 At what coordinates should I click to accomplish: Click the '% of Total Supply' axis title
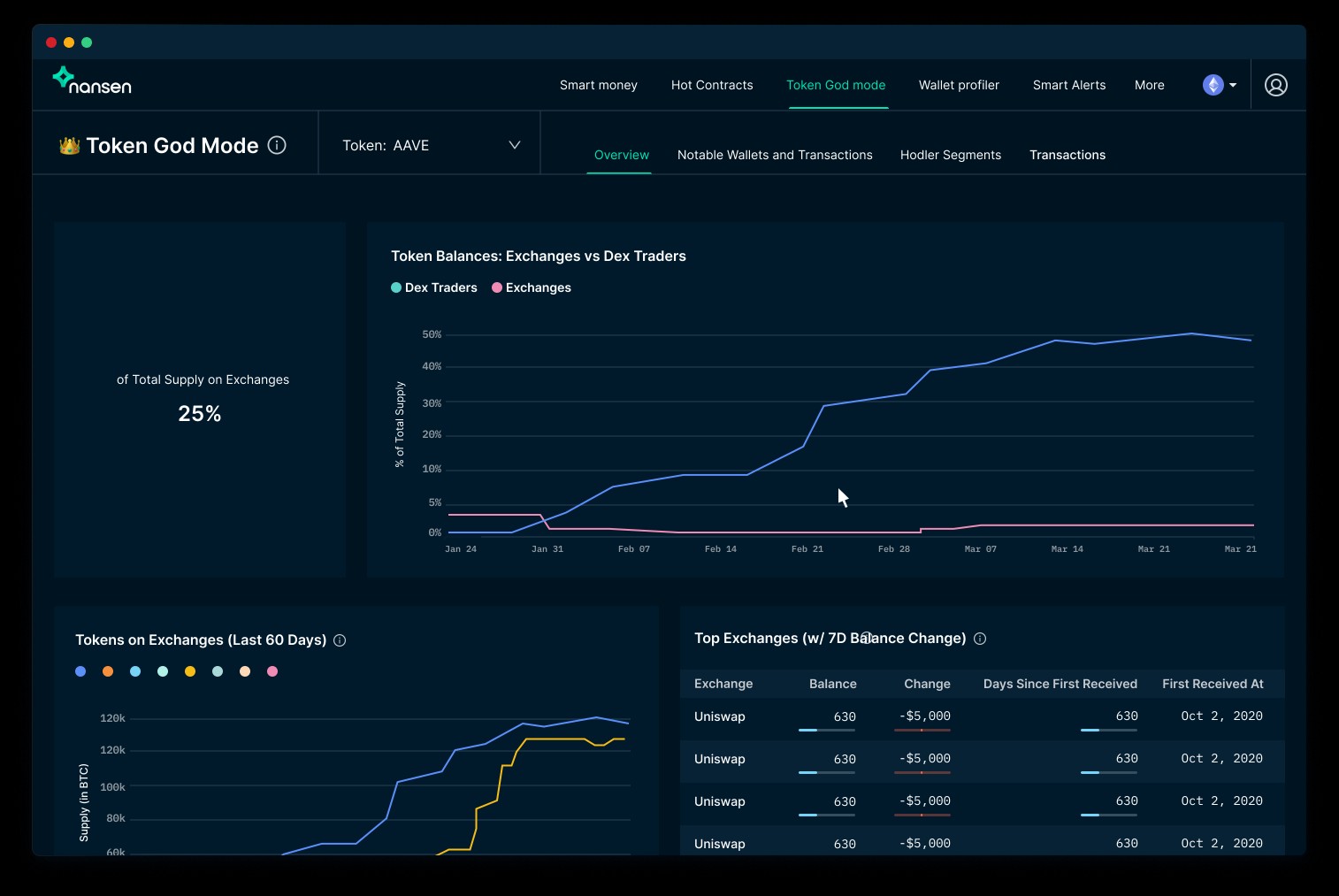pos(400,425)
